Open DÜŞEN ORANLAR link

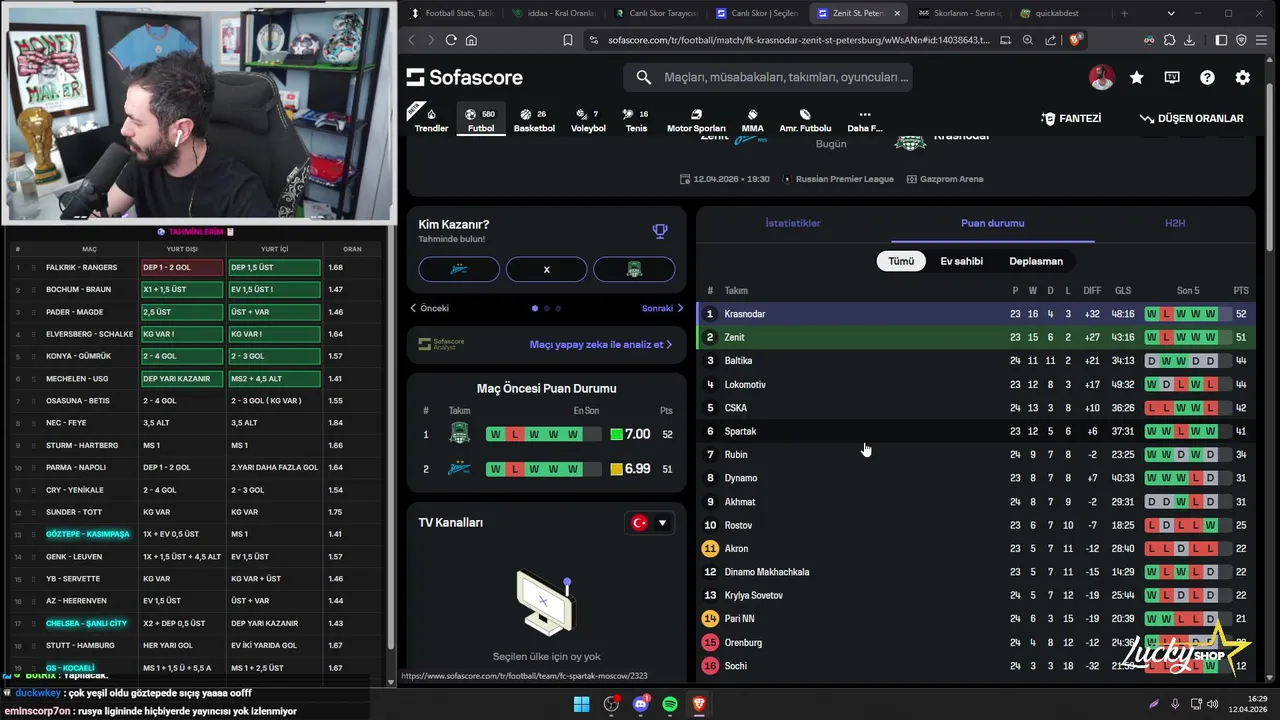(x=1191, y=118)
